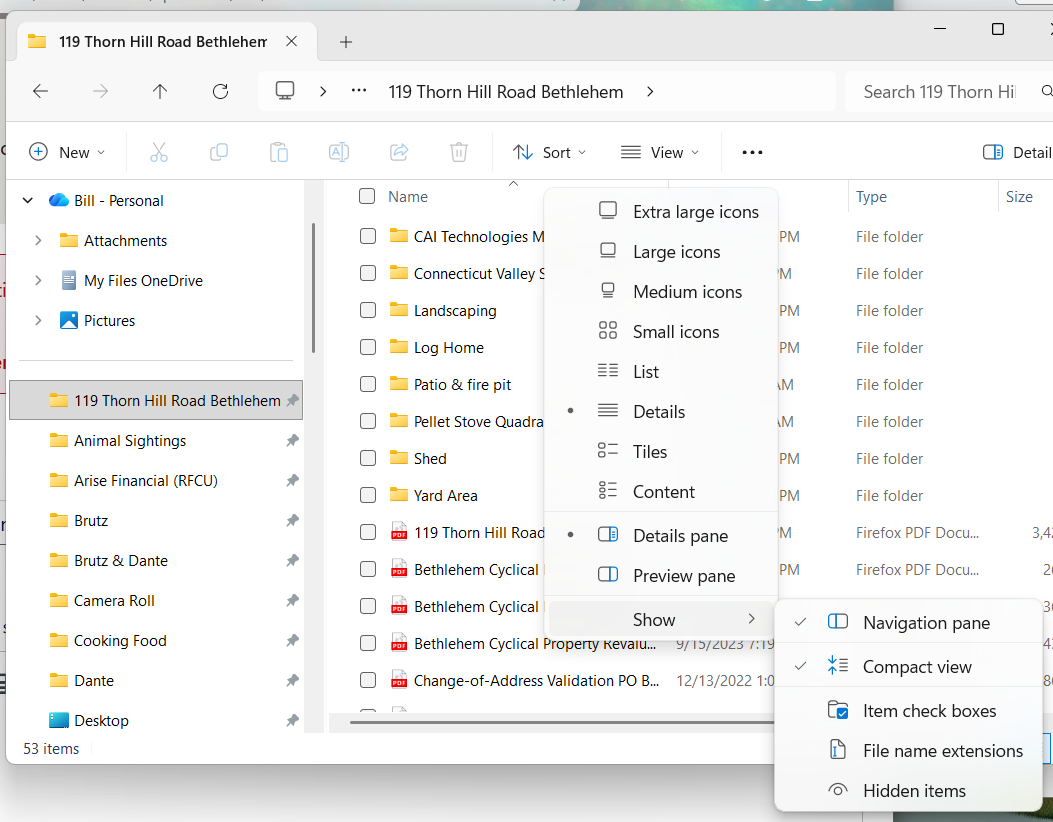Click the Share icon in toolbar

[x=399, y=152]
